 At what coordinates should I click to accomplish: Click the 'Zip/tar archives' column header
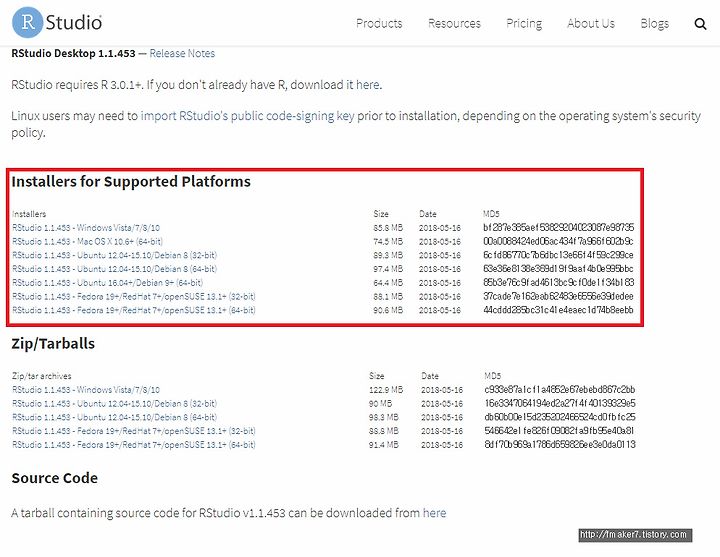click(42, 376)
